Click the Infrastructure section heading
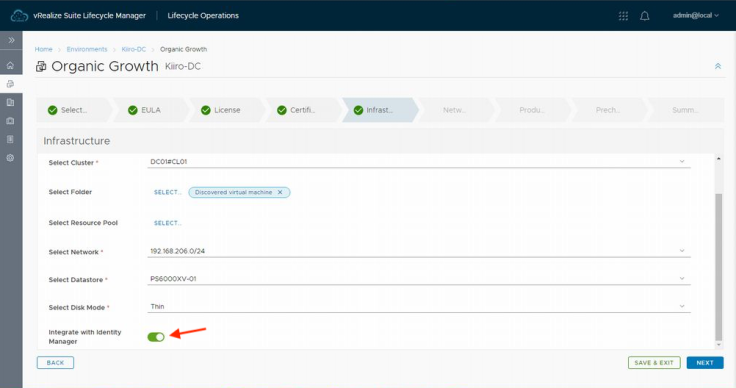Viewport: 736px width, 388px height. click(x=77, y=141)
